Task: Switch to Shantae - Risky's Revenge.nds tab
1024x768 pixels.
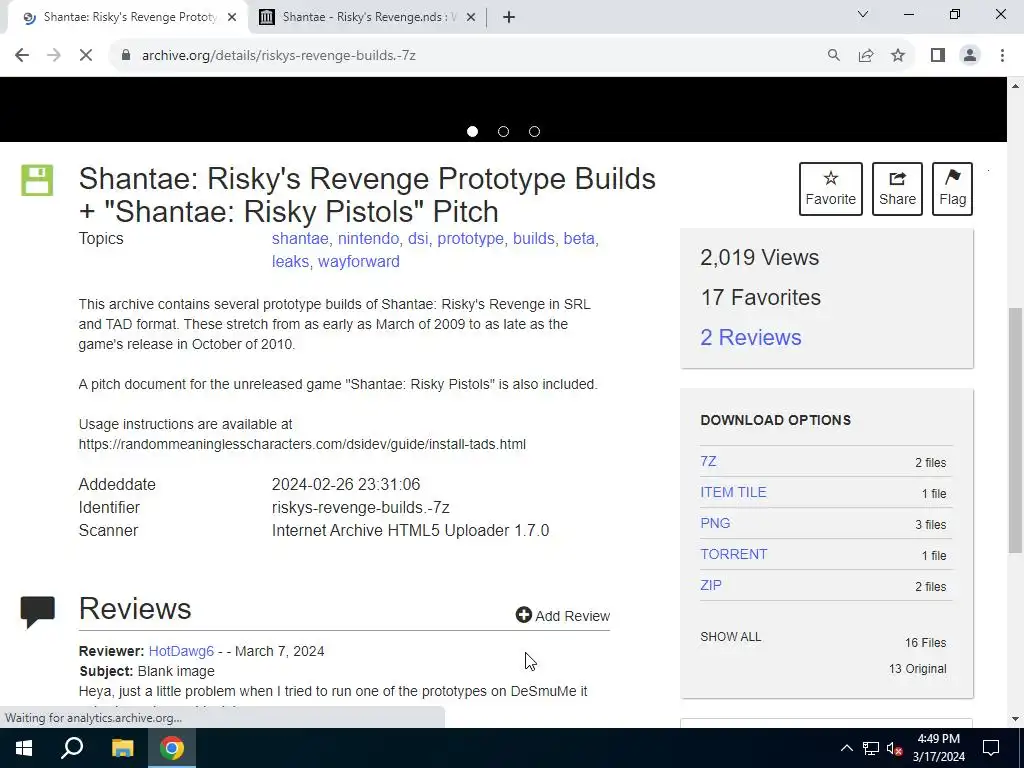Action: tap(368, 17)
